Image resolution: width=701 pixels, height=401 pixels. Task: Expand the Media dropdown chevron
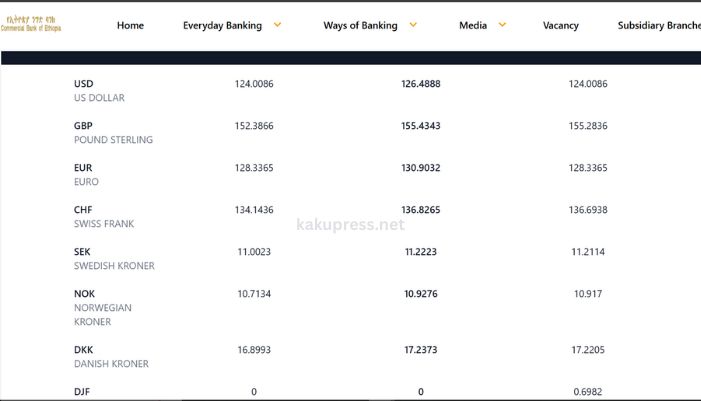pos(502,24)
